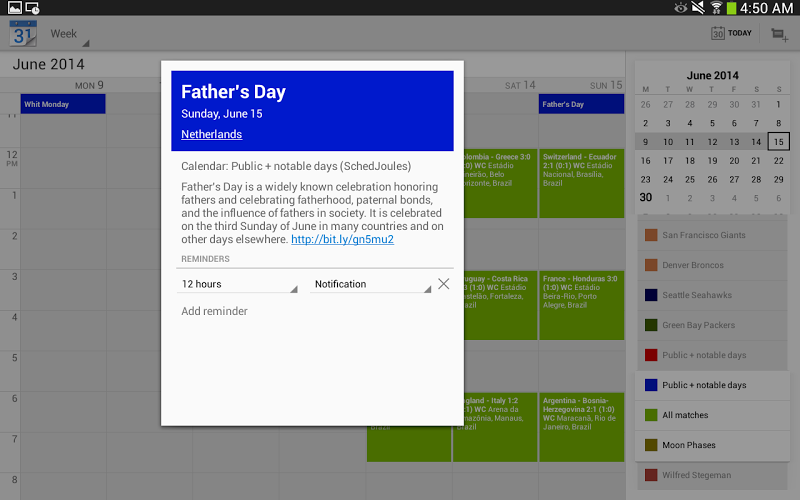This screenshot has width=800, height=500.
Task: Open the Uruguay - Costa Rica match event
Action: pos(501,305)
